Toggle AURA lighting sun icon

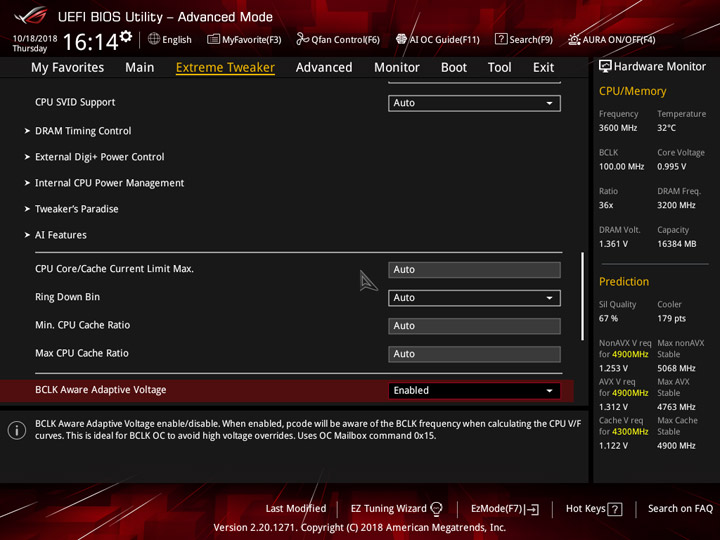574,39
